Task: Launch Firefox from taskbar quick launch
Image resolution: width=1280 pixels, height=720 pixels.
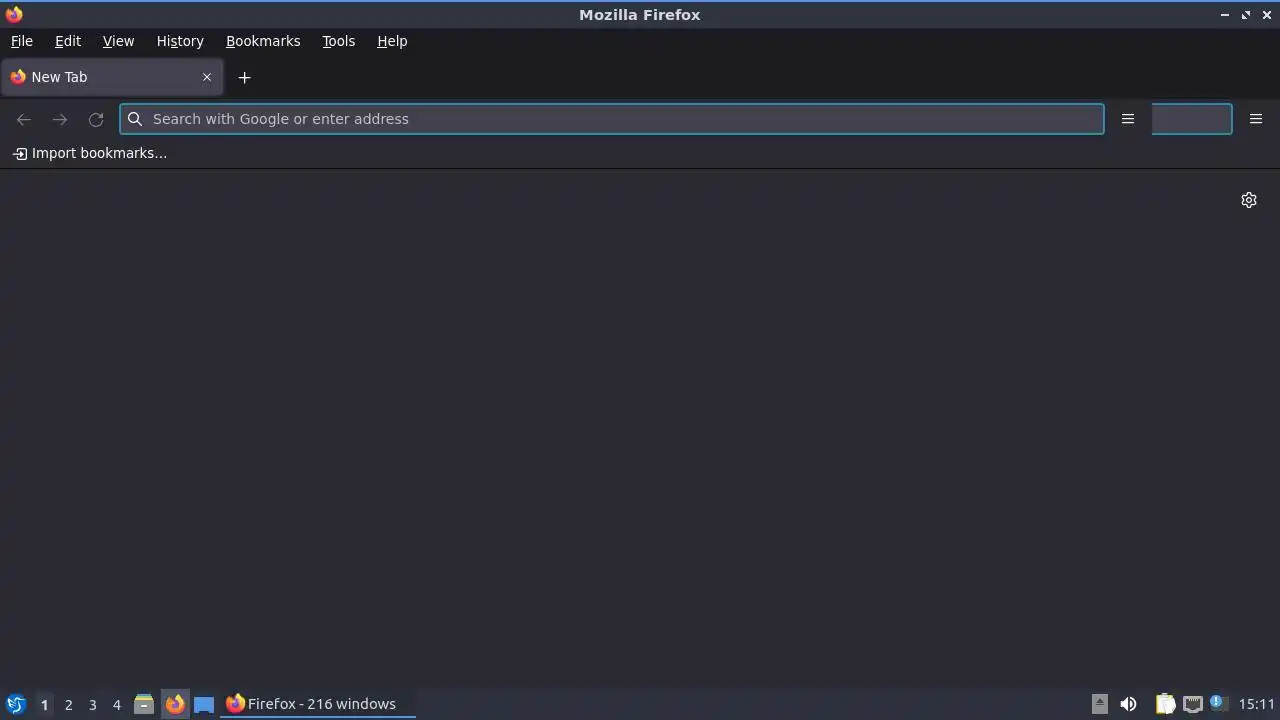Action: click(x=175, y=704)
